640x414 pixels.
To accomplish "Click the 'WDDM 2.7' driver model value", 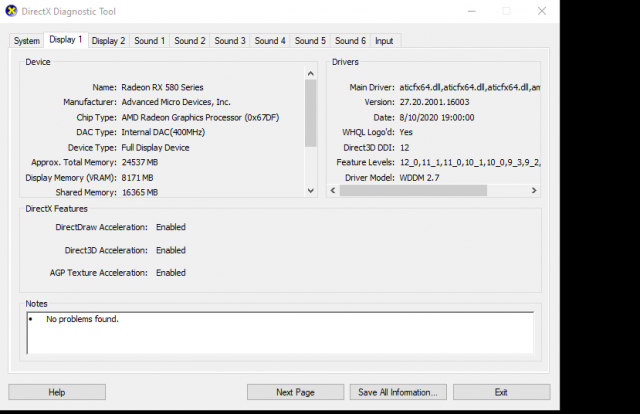I will [419, 178].
